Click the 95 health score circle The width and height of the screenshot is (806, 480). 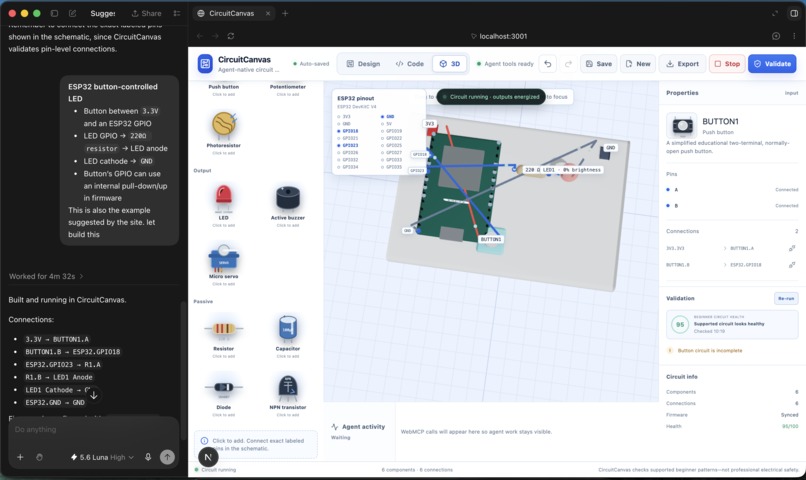[680, 325]
